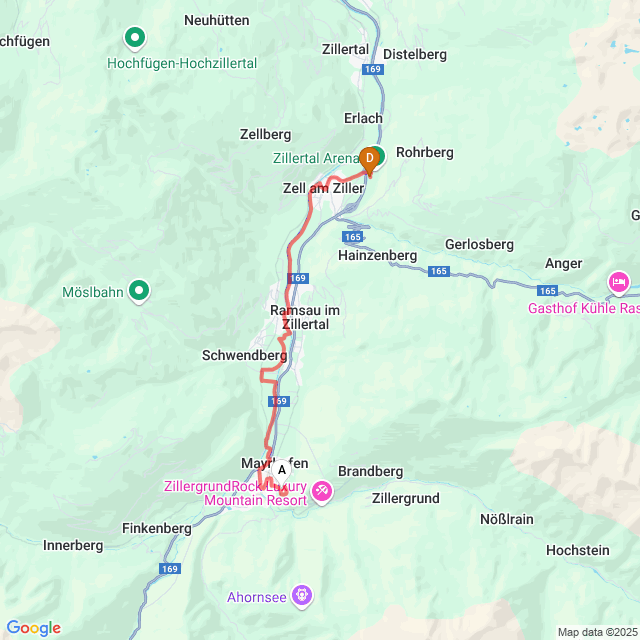Click the Map data ©2025 attribution
The image size is (640, 640).
(x=597, y=632)
